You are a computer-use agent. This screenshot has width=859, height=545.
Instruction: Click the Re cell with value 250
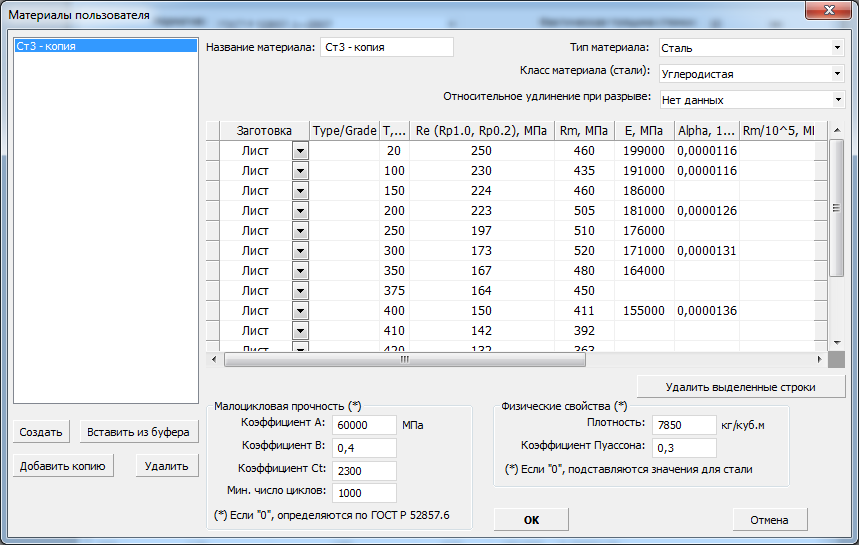point(482,151)
